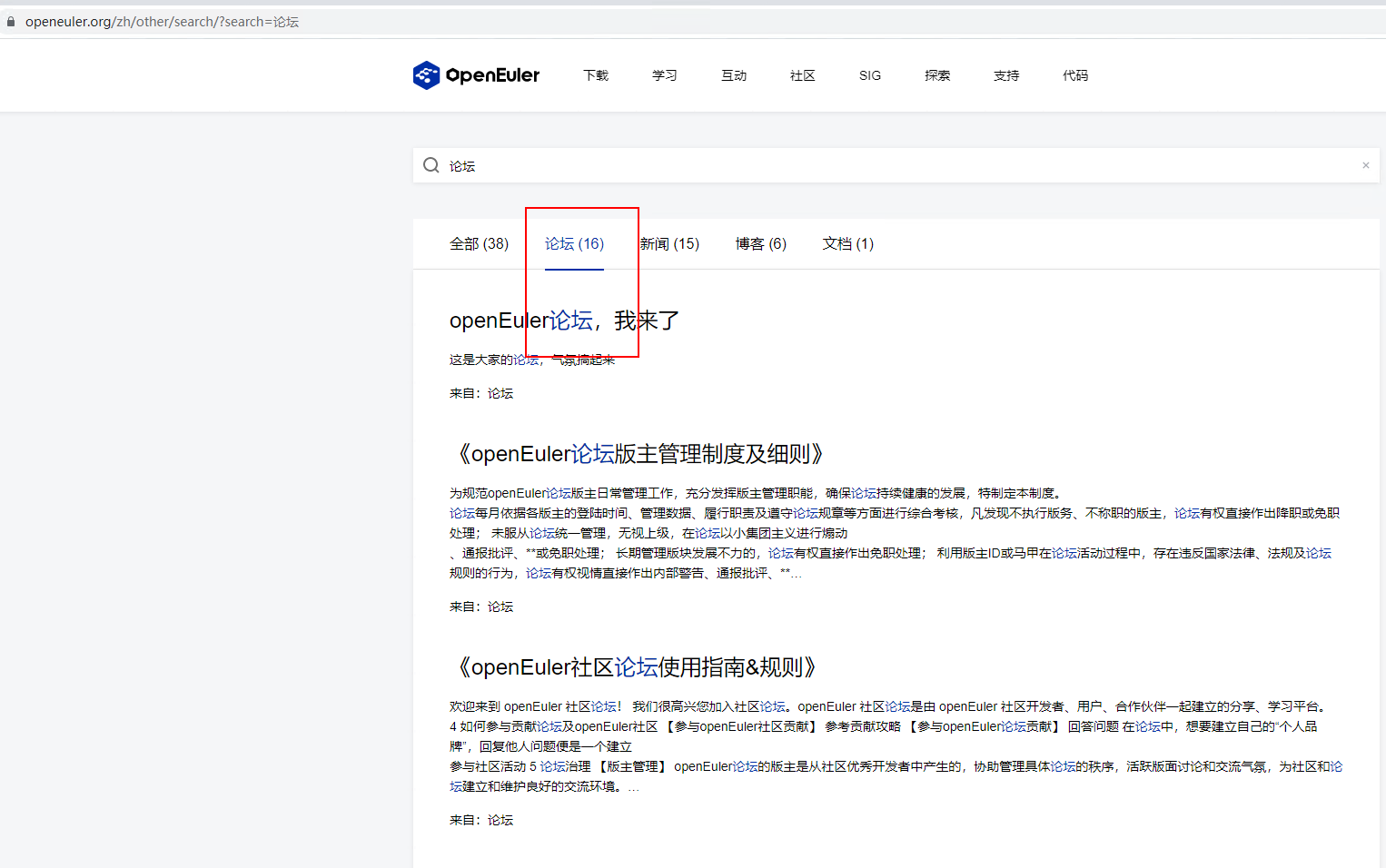The image size is (1386, 868).
Task: Expand the 互动 navigation menu
Action: 734,75
